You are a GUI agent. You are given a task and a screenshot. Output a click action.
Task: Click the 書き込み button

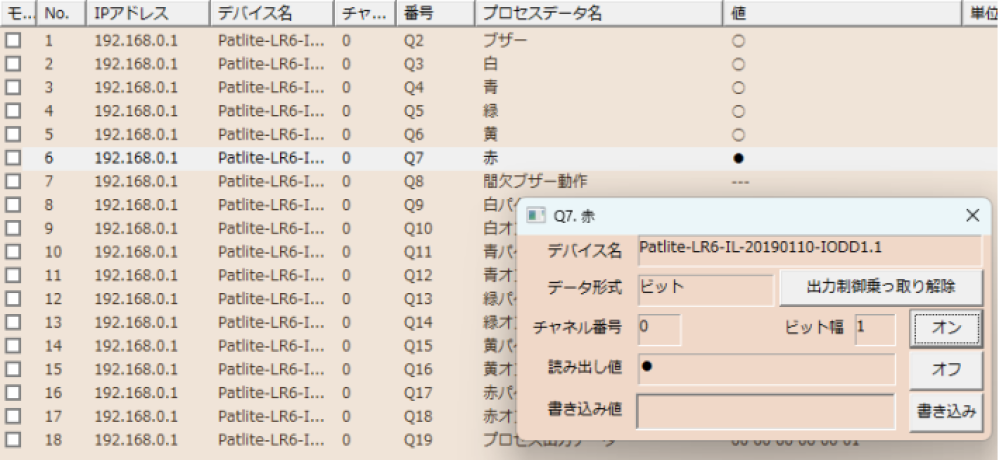click(946, 411)
